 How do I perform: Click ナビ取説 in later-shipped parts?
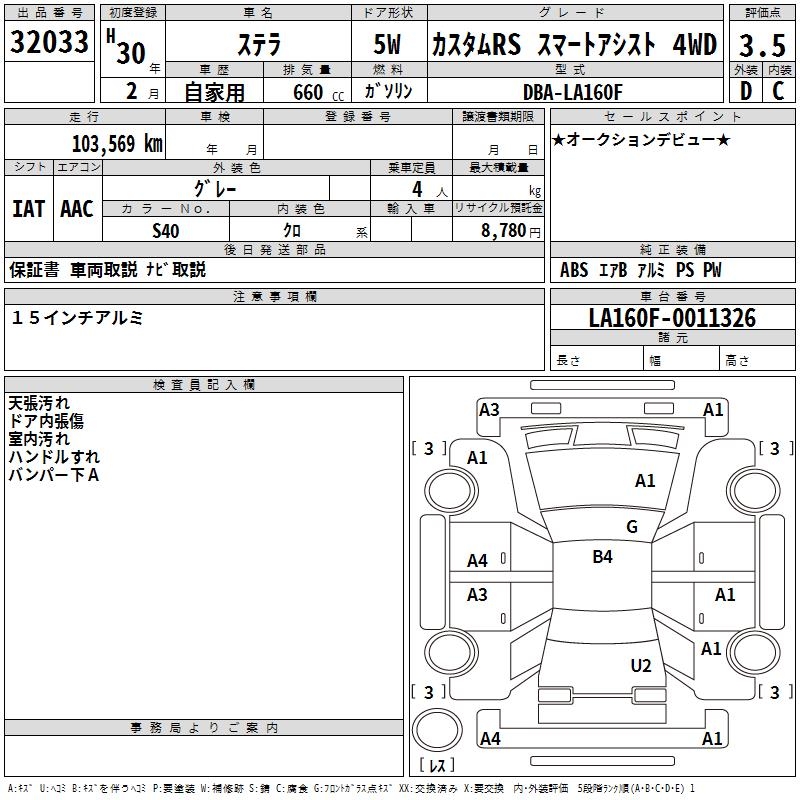click(x=176, y=270)
